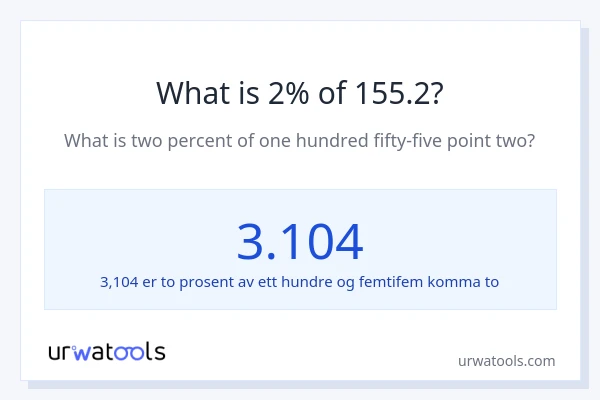
Task: Click '2%' in the heading
Action: [283, 93]
